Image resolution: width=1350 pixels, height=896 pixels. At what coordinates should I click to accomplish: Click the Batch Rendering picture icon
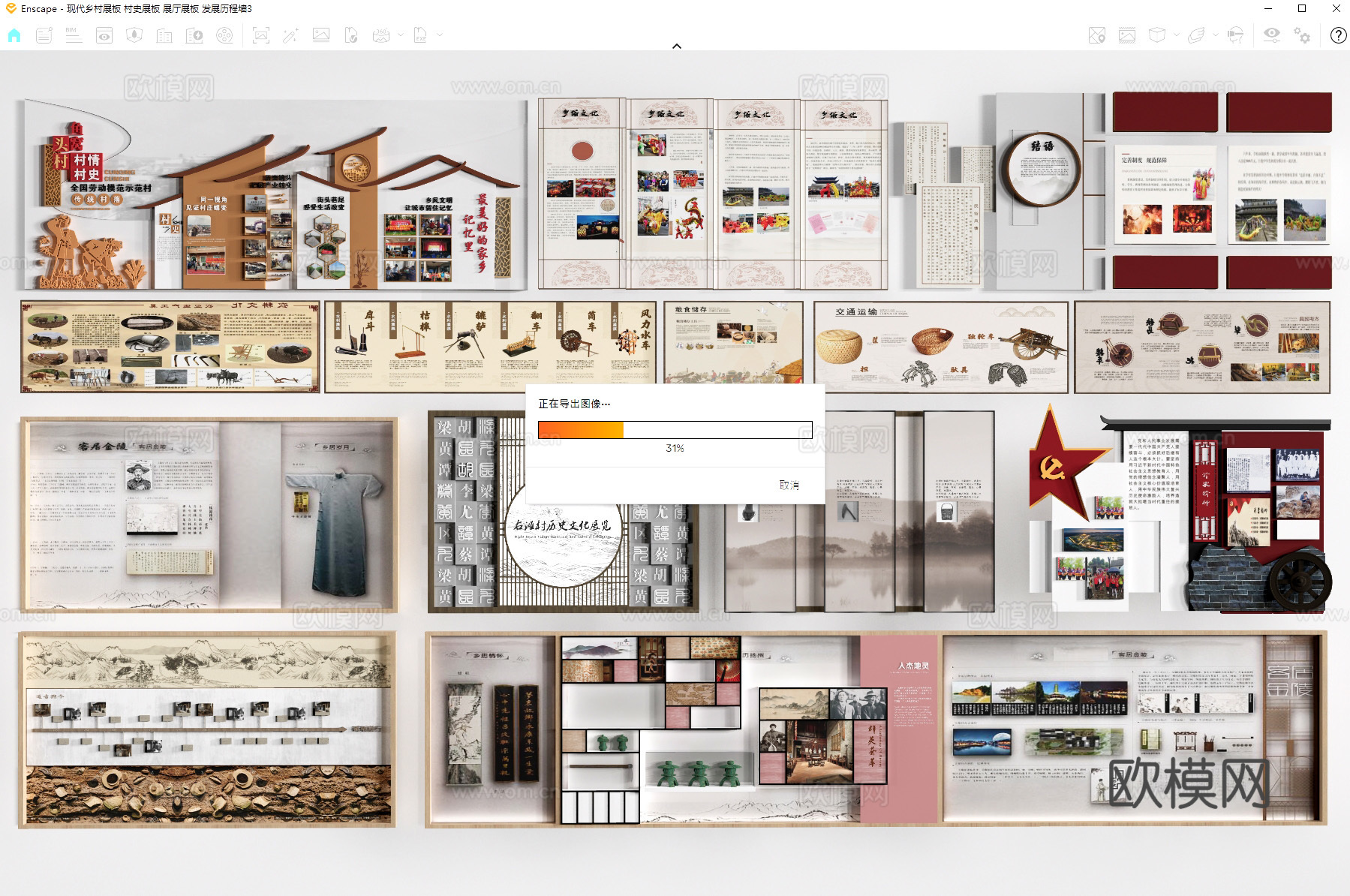[321, 35]
